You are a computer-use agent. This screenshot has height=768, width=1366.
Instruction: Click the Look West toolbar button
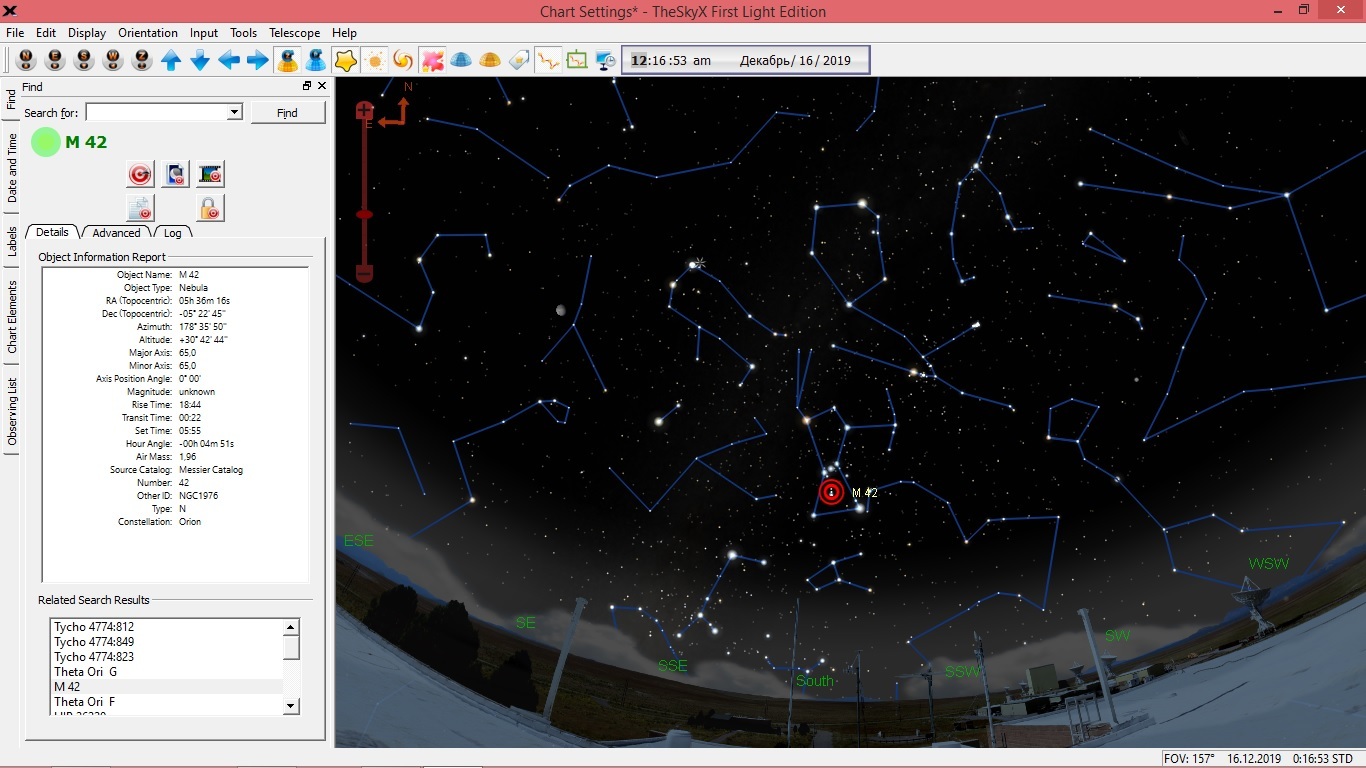point(113,60)
